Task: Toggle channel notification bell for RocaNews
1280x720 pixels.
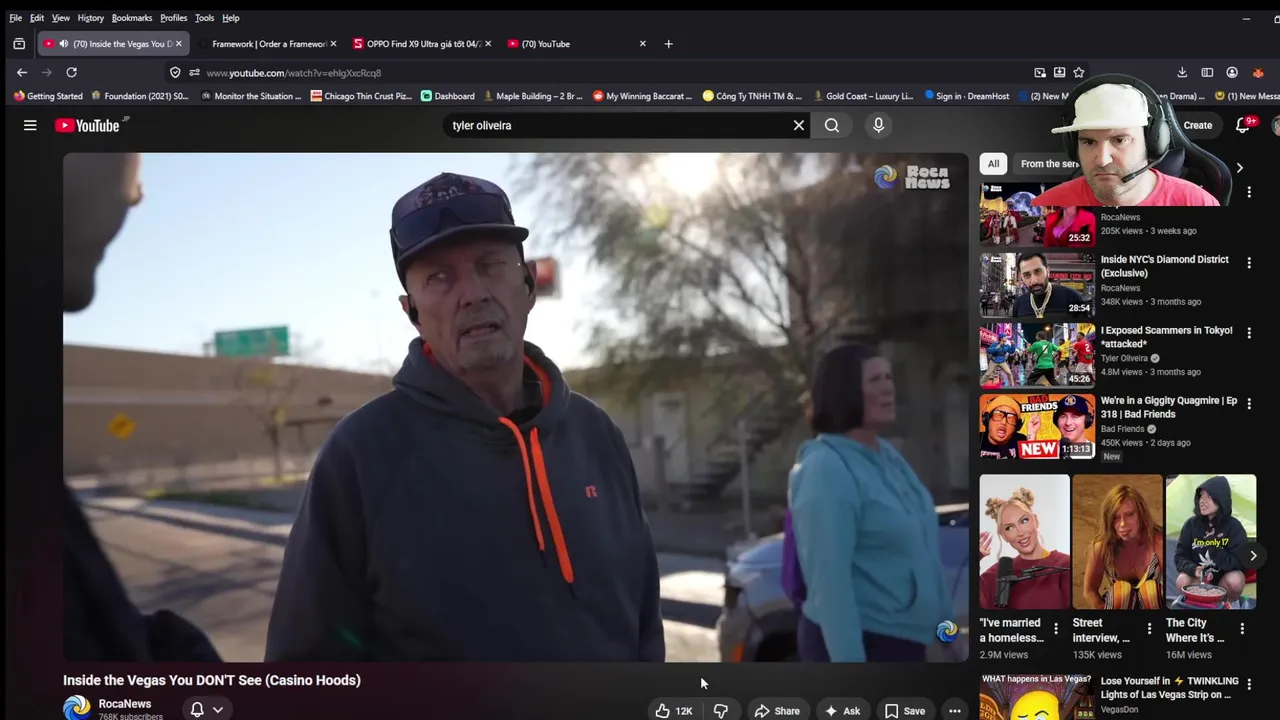Action: pos(206,709)
